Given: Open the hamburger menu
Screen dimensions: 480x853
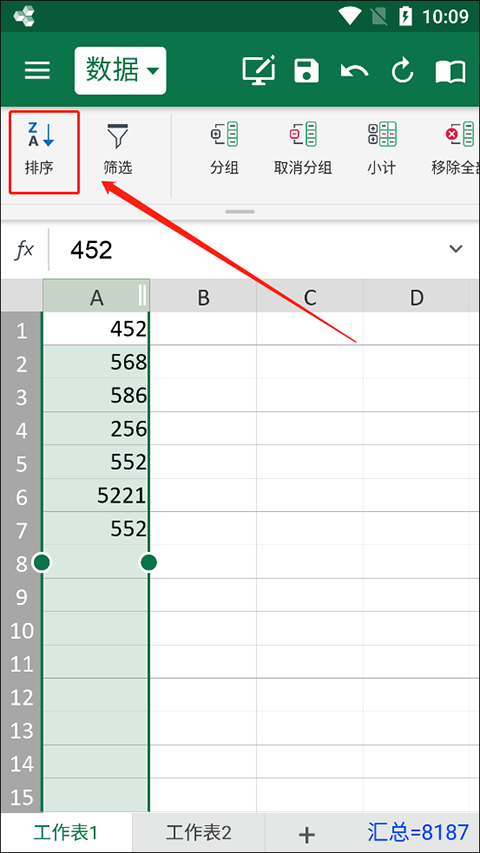Looking at the screenshot, I should coord(38,70).
